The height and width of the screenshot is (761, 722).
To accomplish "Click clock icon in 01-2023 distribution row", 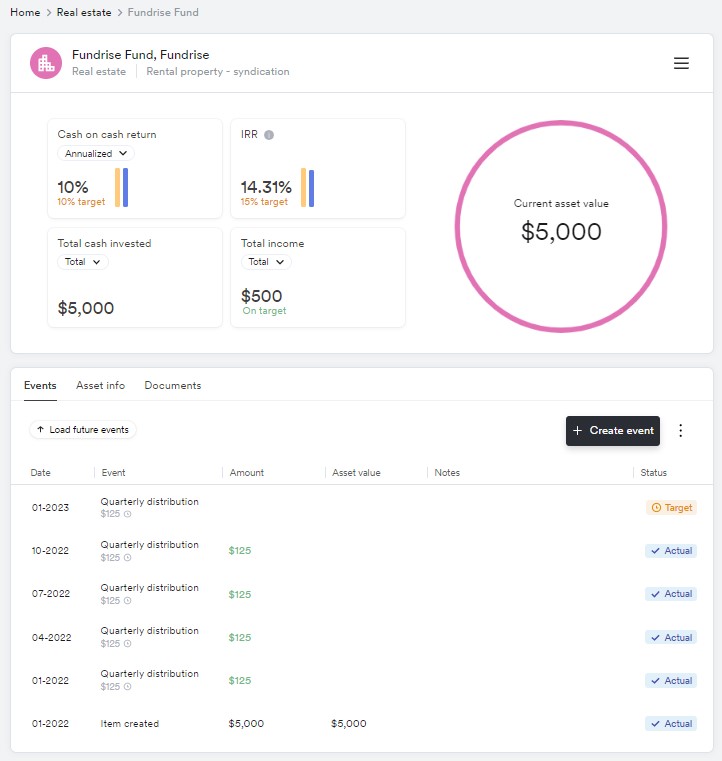I will [x=128, y=514].
